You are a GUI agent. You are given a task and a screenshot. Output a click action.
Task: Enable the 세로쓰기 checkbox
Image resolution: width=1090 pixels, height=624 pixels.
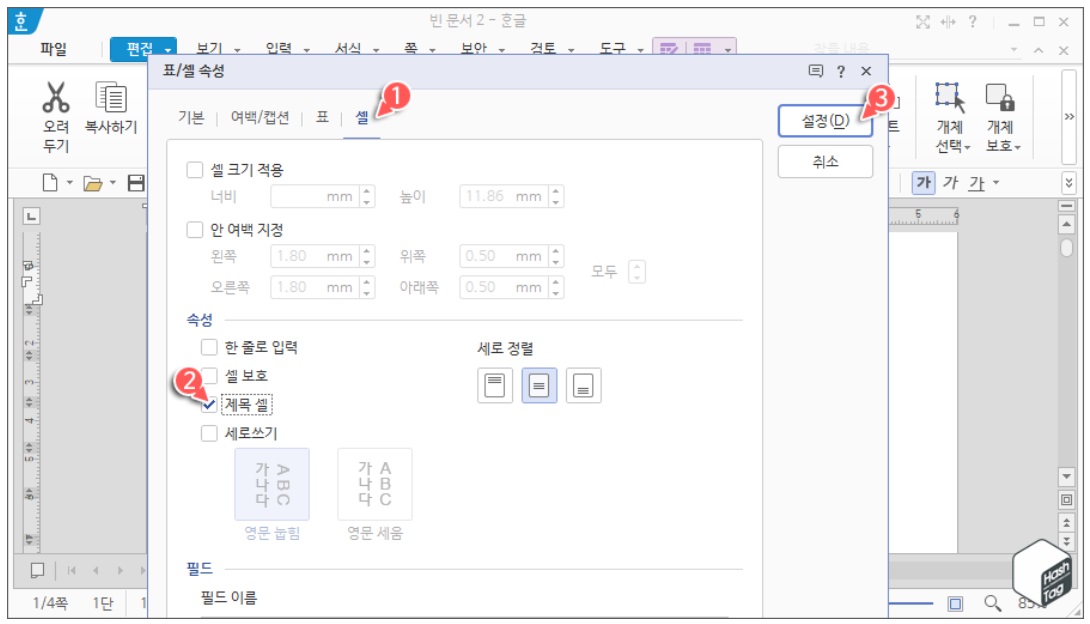[x=209, y=434]
